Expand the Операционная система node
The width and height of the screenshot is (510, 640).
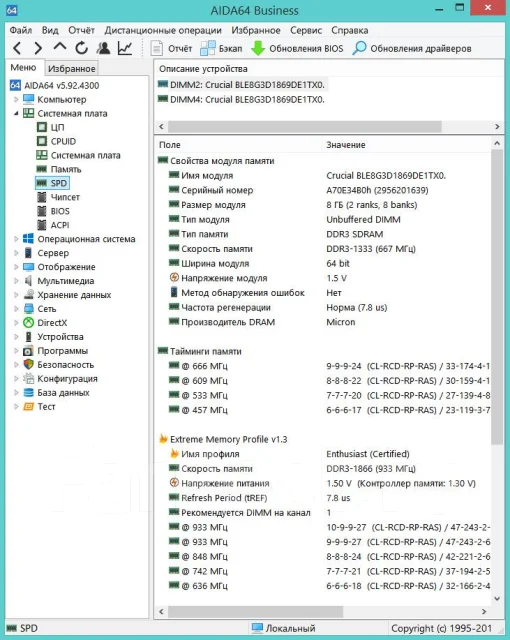pos(16,239)
